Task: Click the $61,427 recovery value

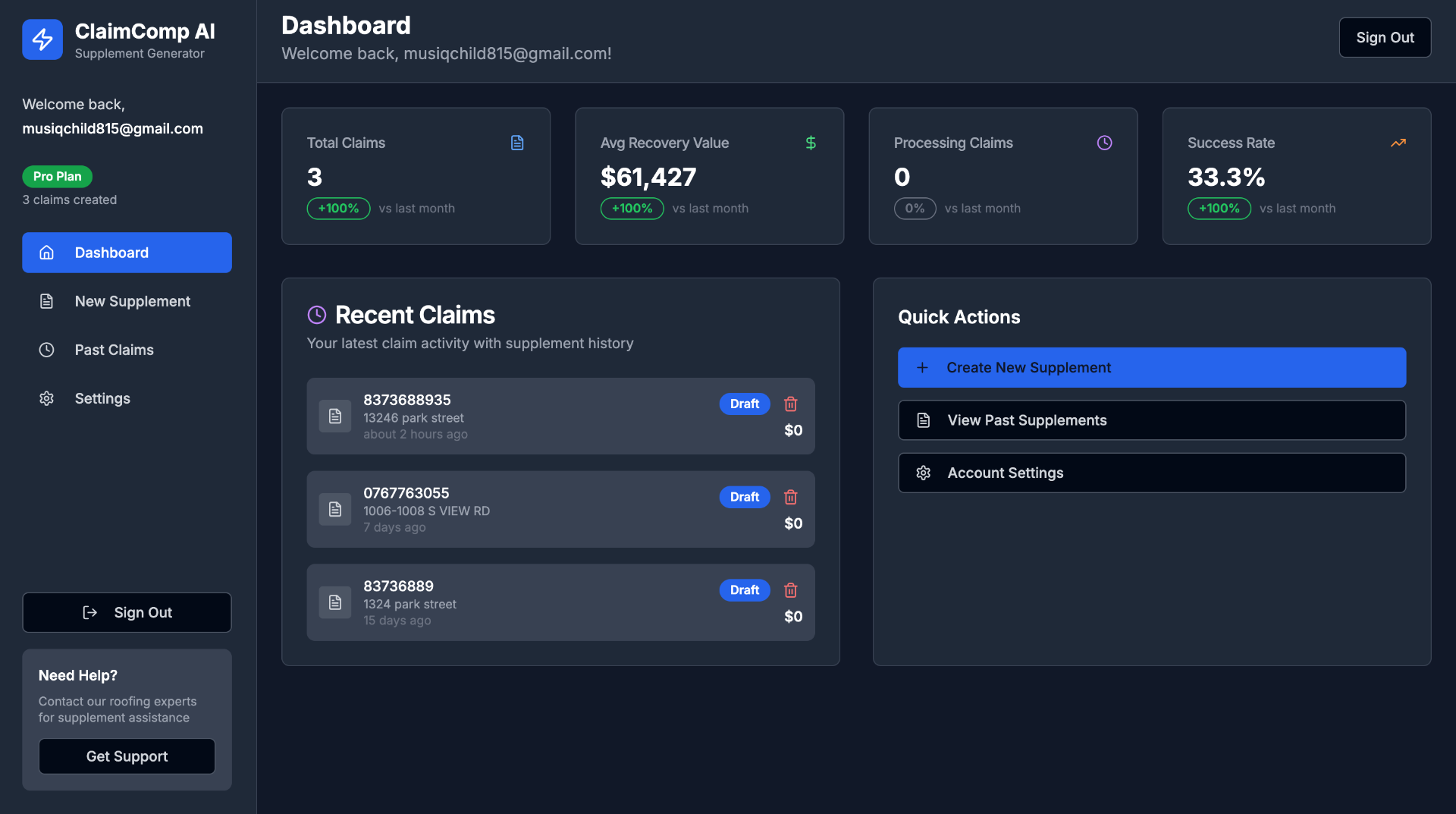Action: click(648, 177)
